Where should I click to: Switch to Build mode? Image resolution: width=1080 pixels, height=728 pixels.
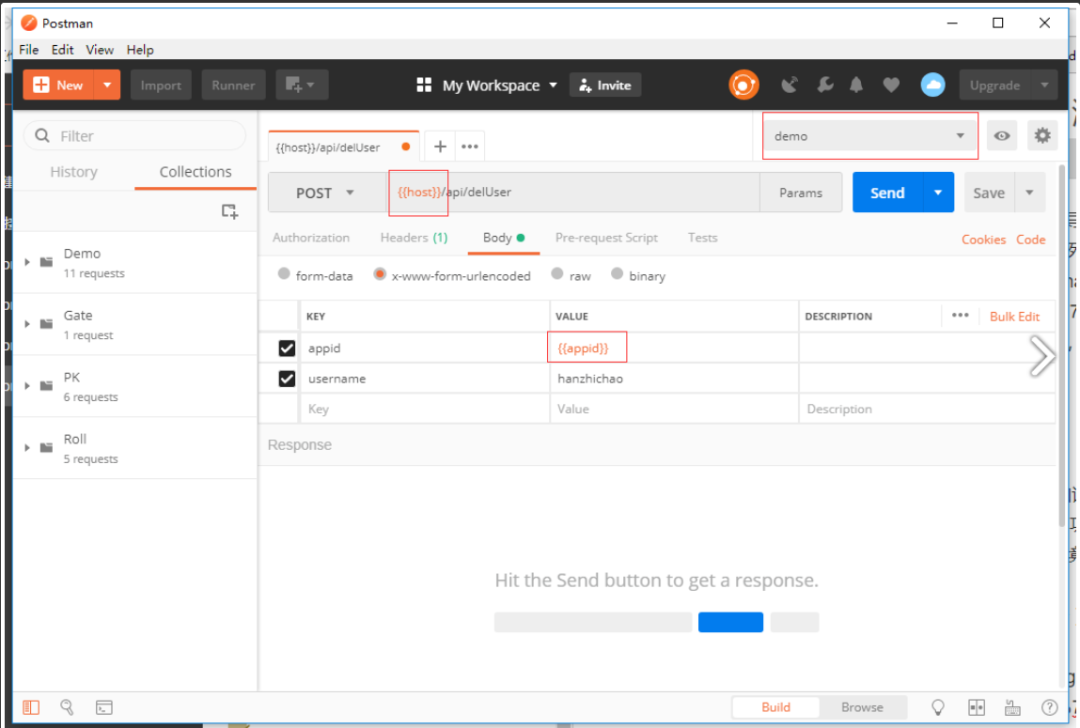tap(776, 707)
